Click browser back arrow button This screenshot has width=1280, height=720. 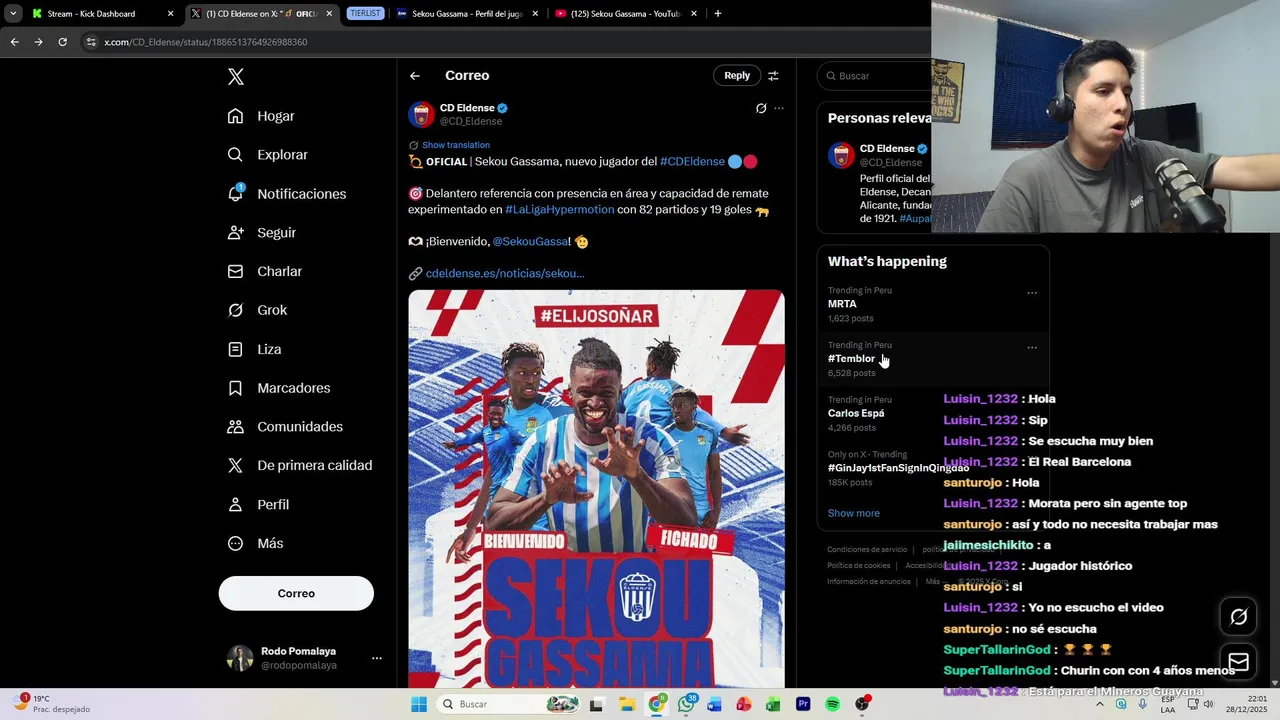coord(14,42)
